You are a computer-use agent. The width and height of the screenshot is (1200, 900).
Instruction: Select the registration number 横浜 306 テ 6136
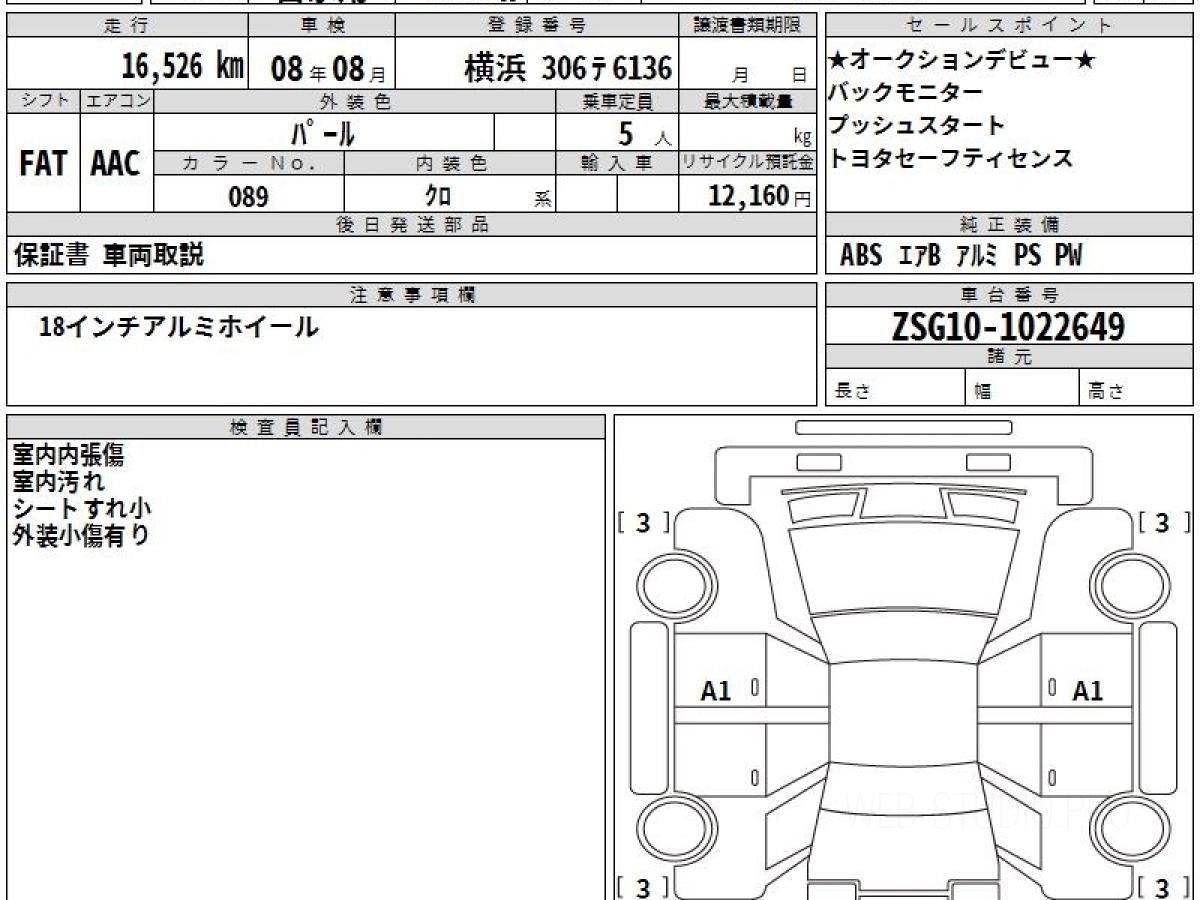tap(568, 68)
